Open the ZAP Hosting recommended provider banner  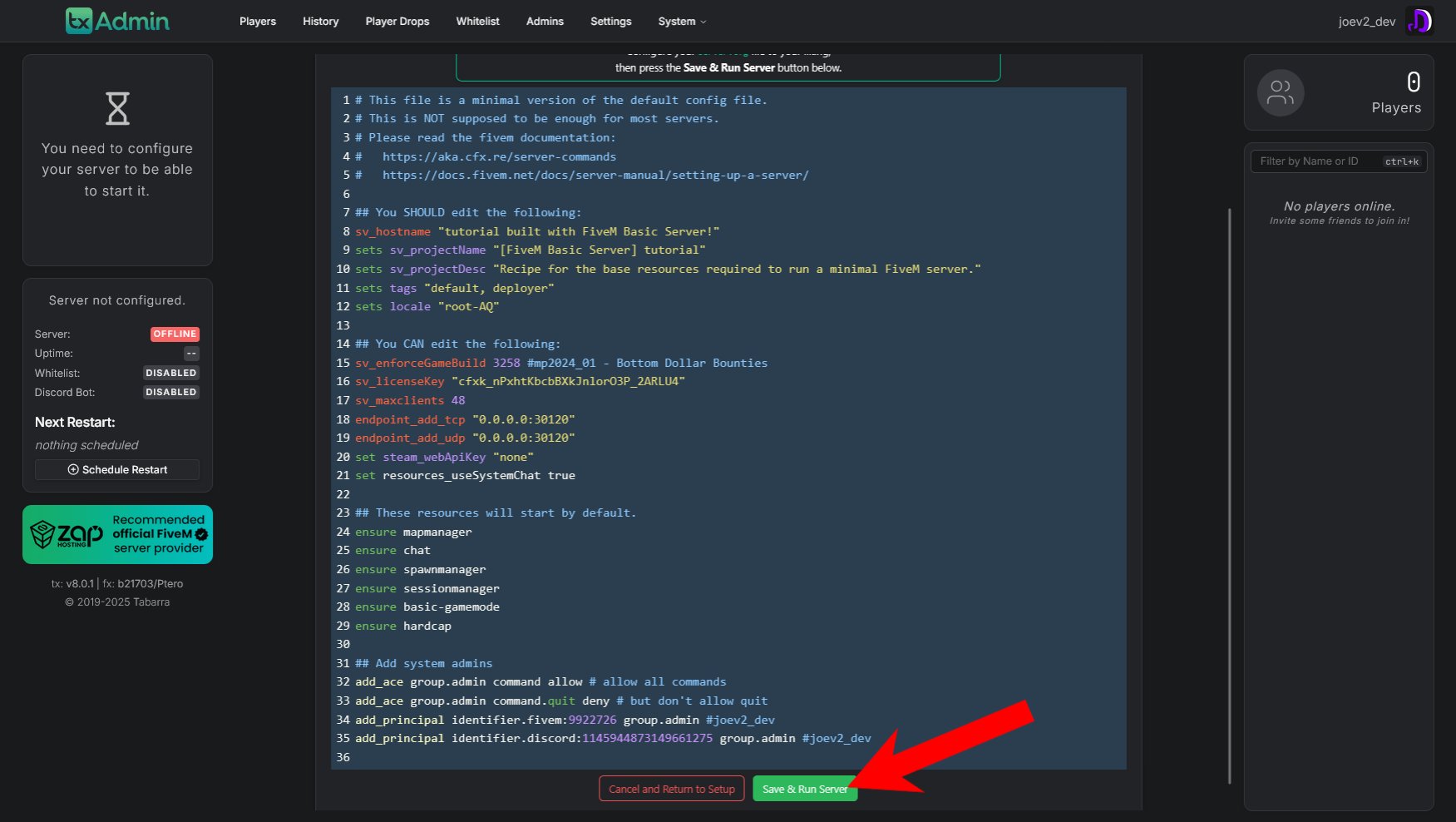(117, 534)
